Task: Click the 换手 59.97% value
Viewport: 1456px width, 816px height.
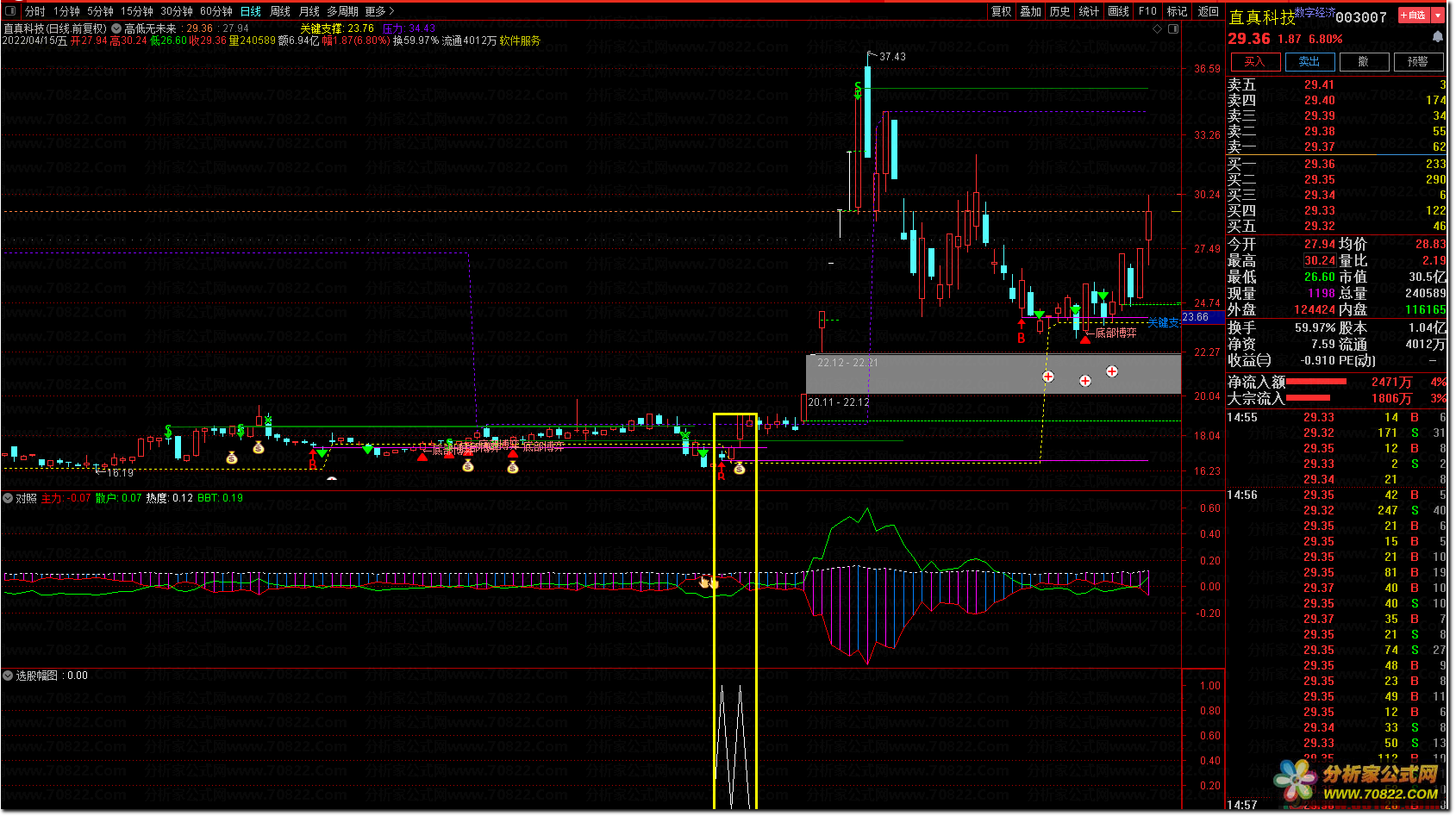Action: pos(1315,327)
